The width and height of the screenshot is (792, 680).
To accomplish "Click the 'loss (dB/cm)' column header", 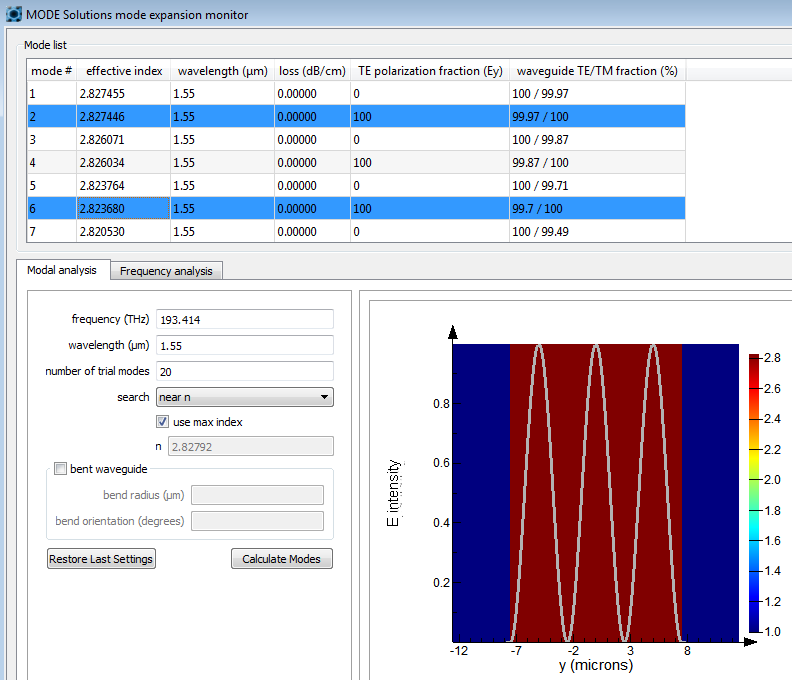I will pos(312,71).
